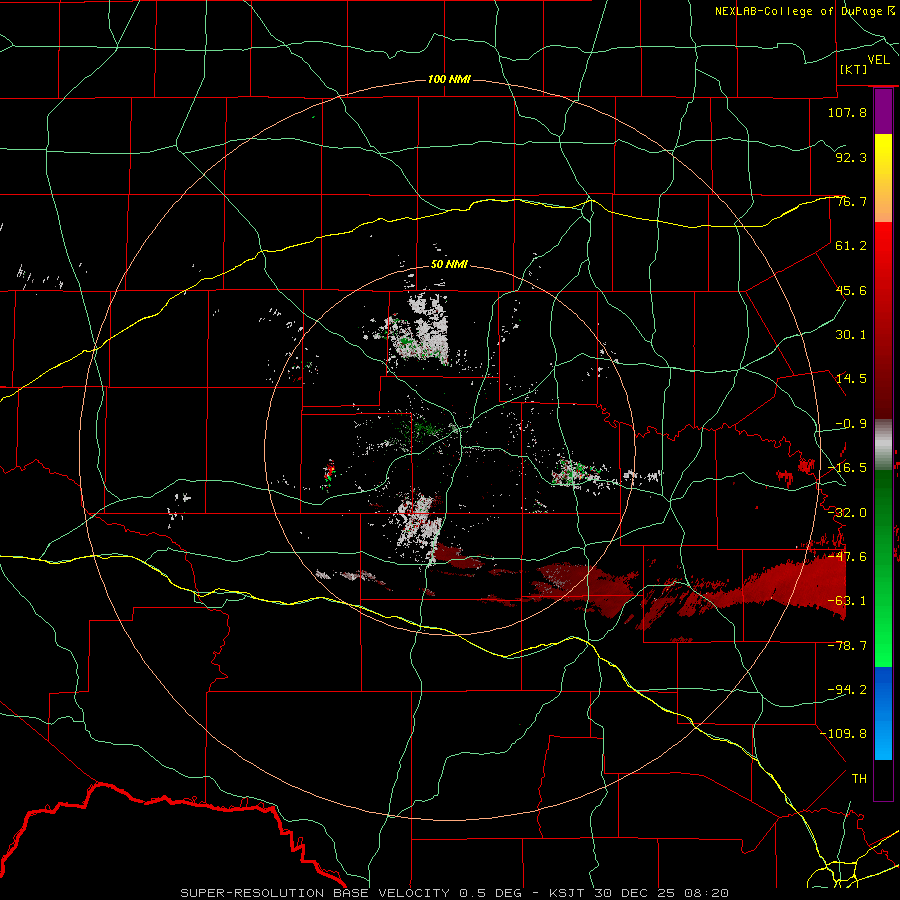Click the 76.7 scale label
Image resolution: width=900 pixels, height=900 pixels.
pyautogui.click(x=851, y=201)
